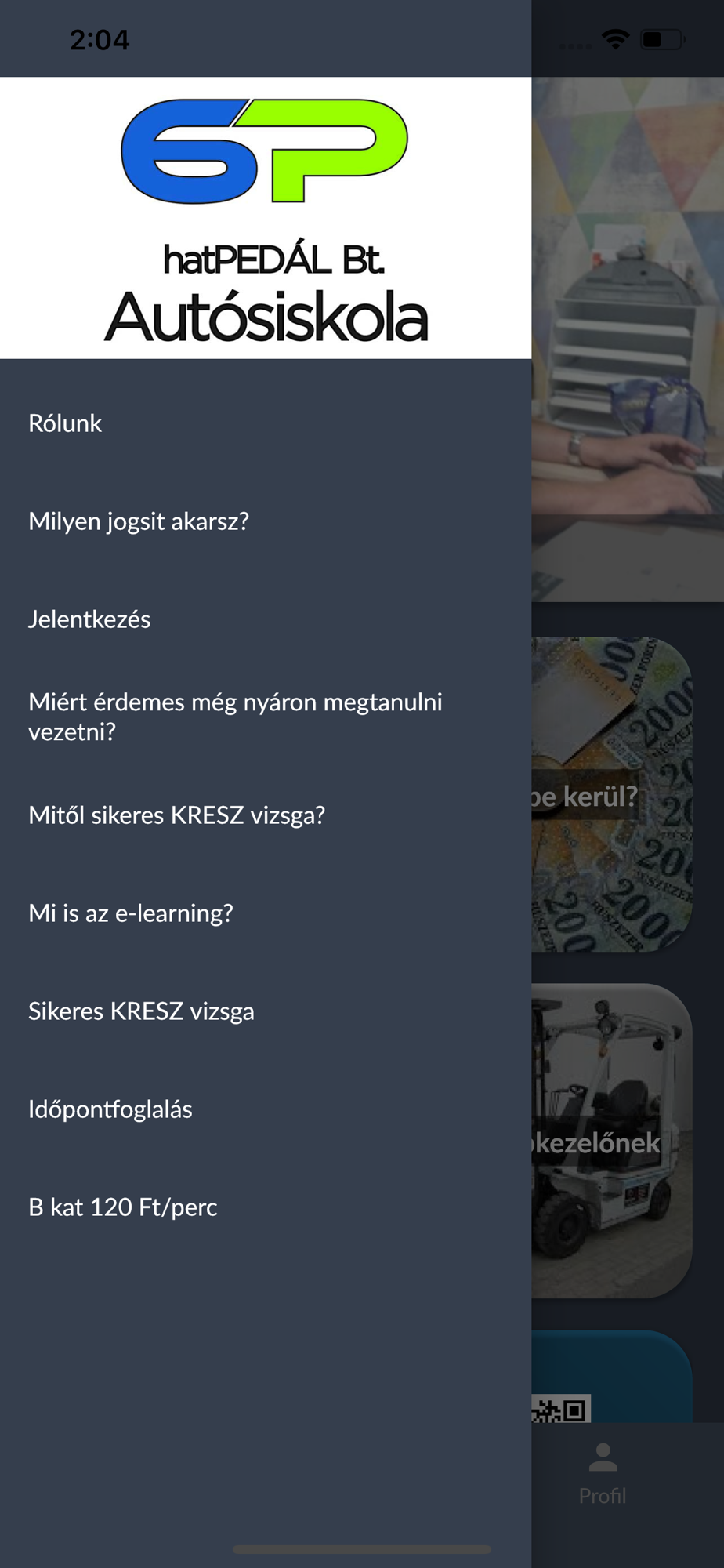Tap the home indicator bar
This screenshot has width=724, height=1568.
click(362, 1549)
